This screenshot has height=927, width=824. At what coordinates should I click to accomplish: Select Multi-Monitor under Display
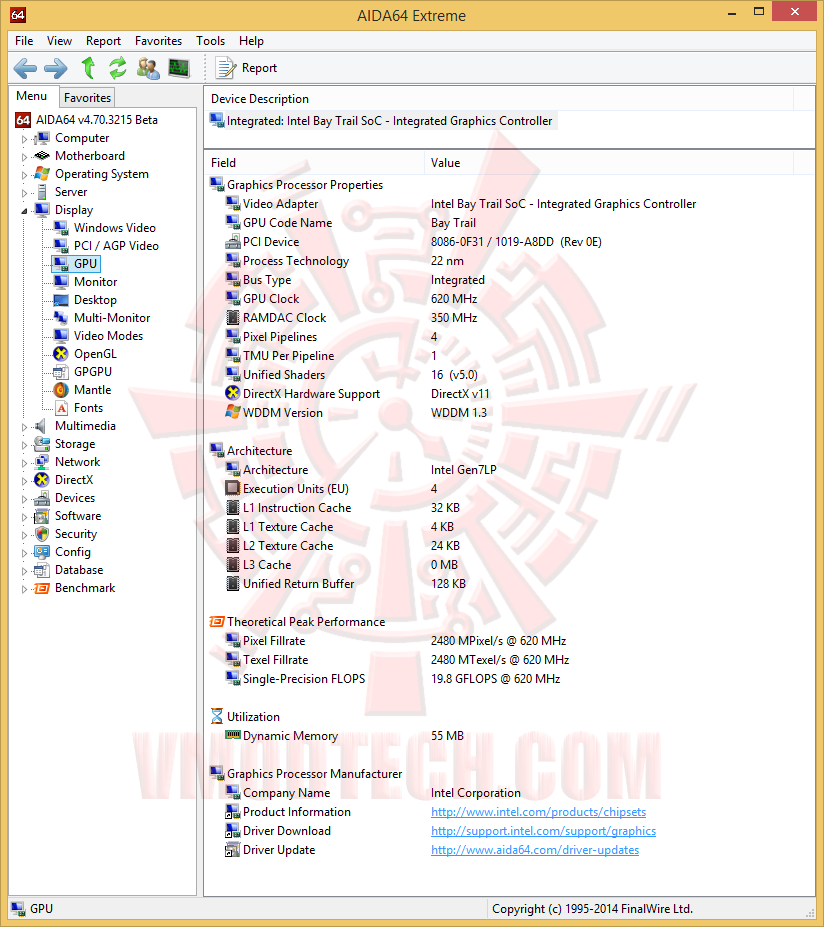[x=112, y=318]
